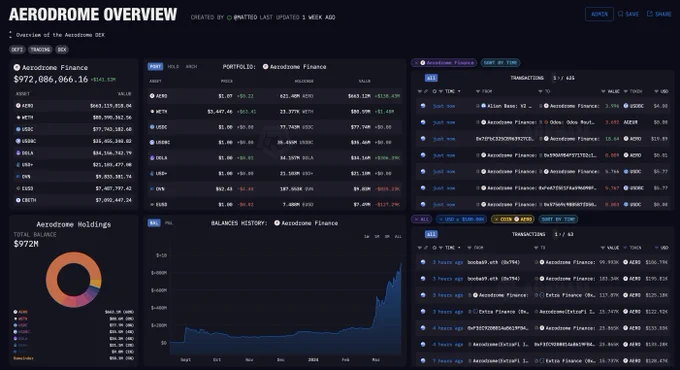Click the clock icon in the lower transactions header

click(x=435, y=248)
